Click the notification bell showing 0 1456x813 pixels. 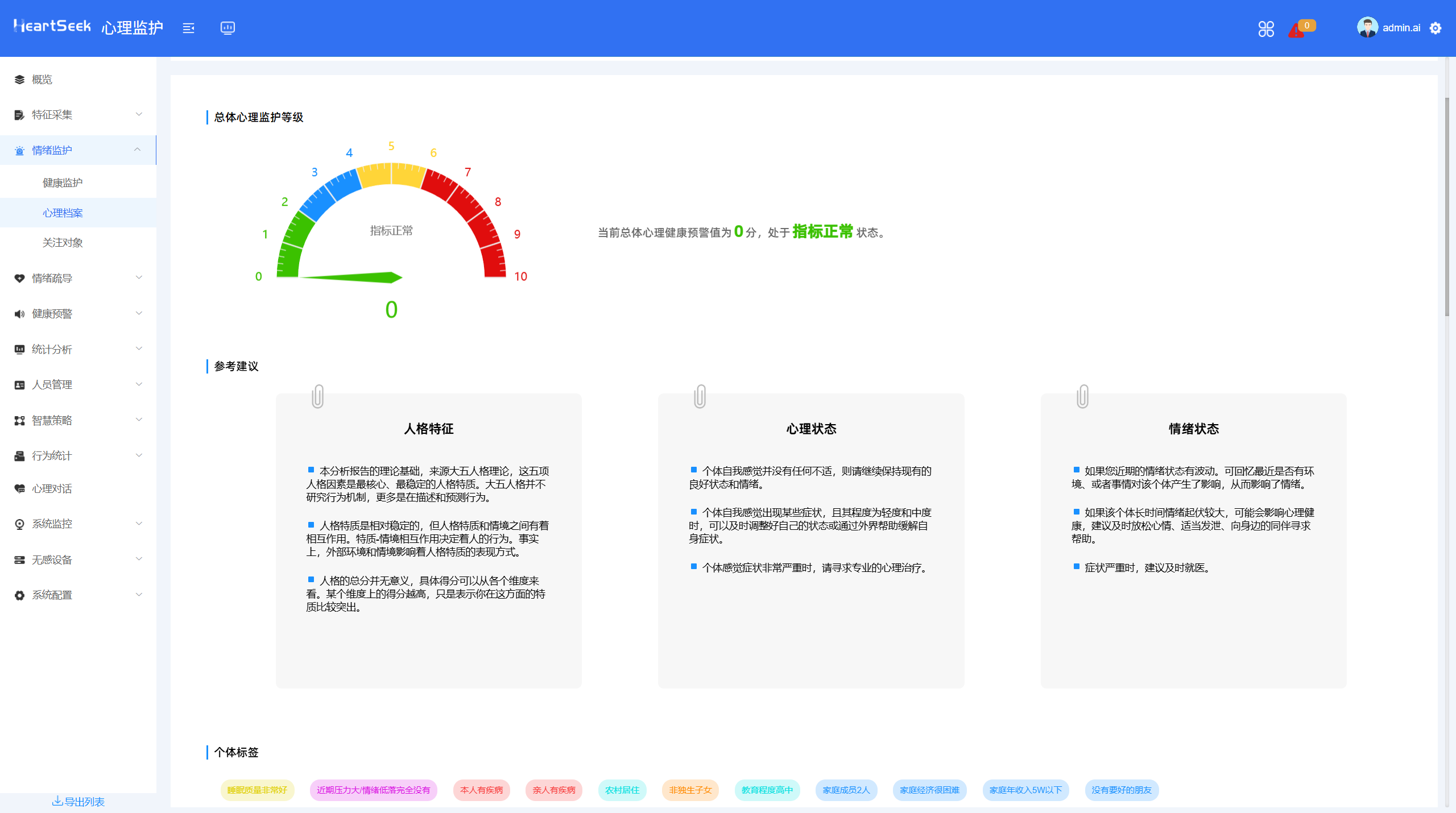(x=1297, y=28)
